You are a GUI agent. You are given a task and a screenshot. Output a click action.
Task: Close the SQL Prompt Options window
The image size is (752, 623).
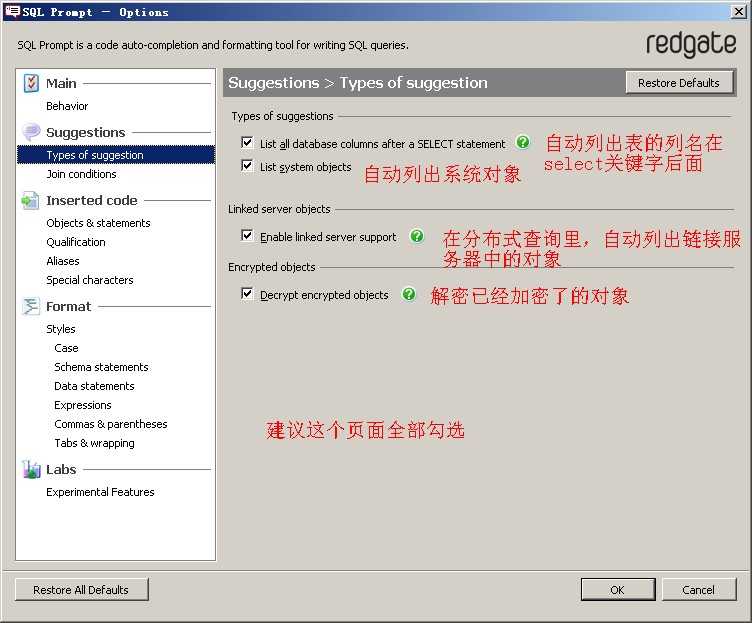click(x=739, y=12)
